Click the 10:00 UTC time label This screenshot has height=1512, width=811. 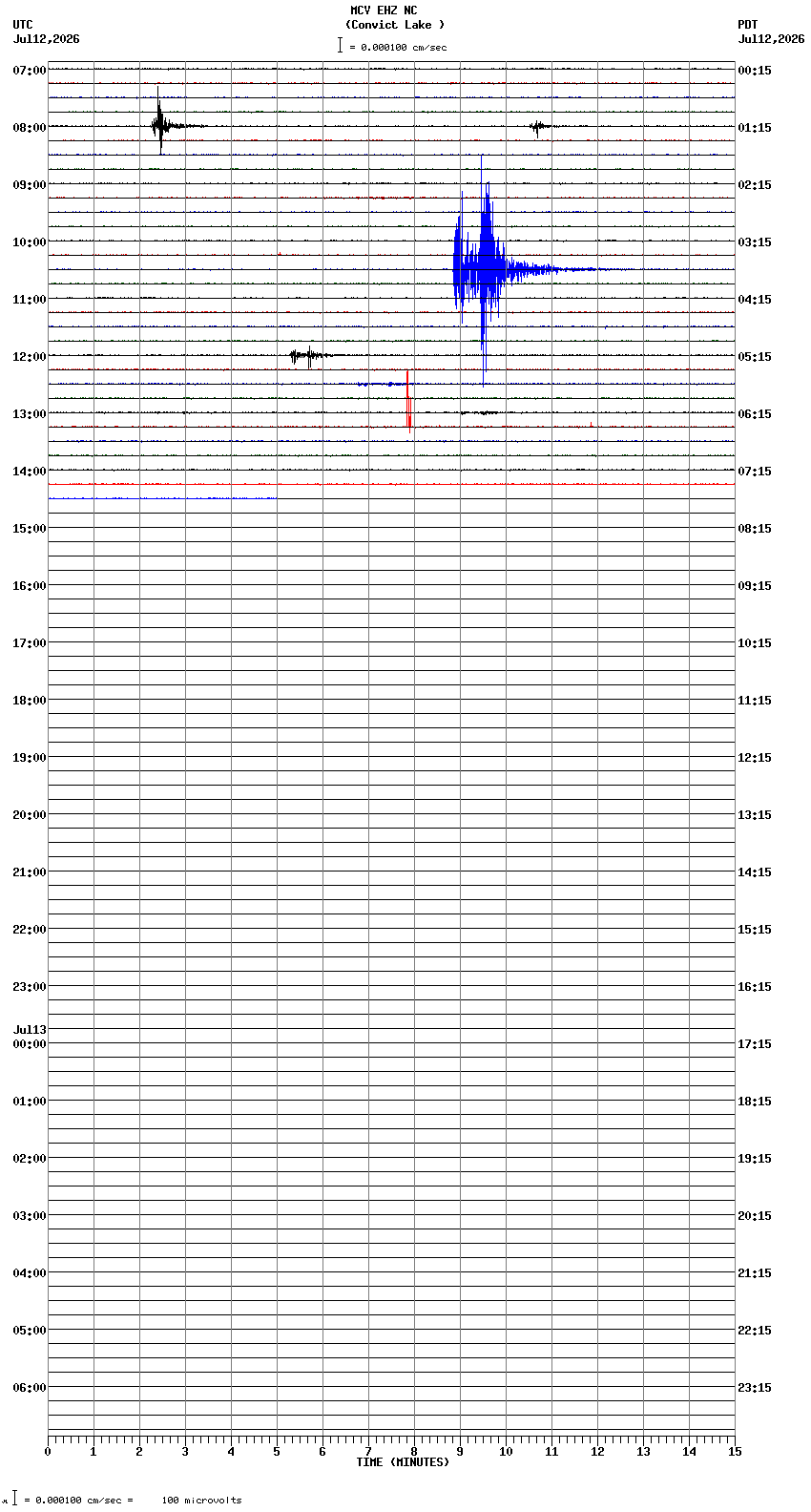tap(30, 242)
